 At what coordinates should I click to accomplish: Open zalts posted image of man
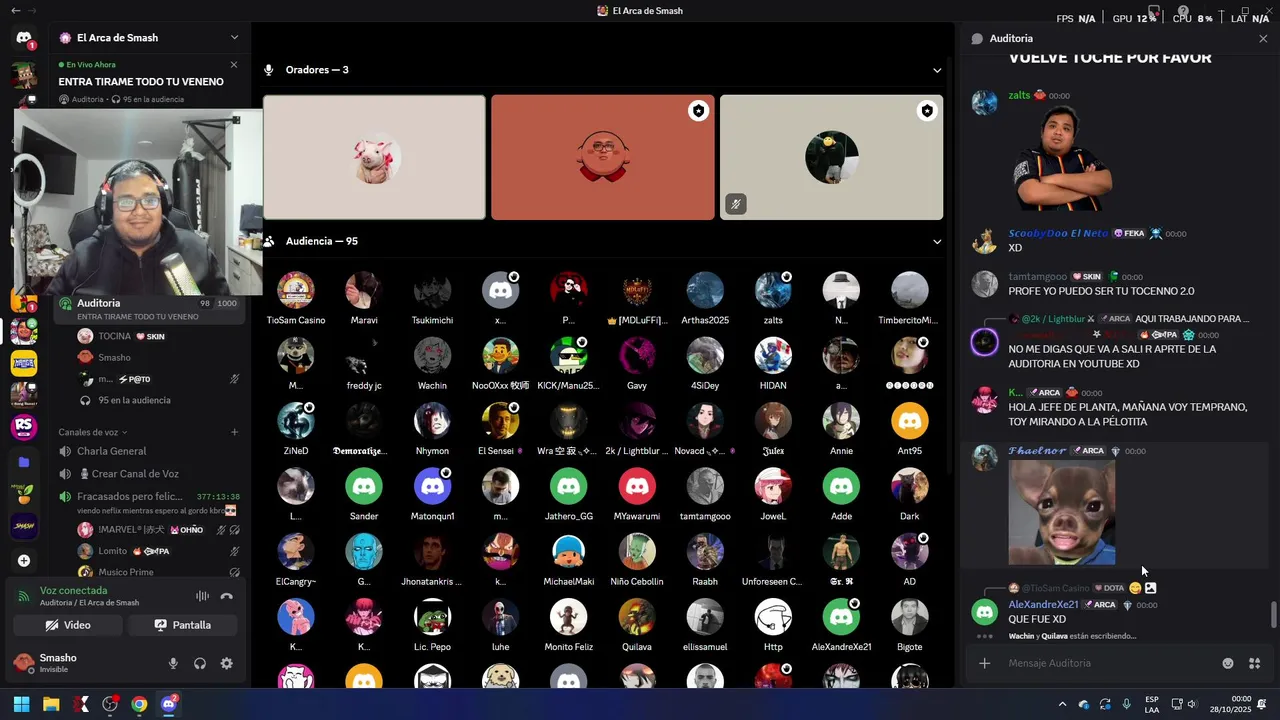[1061, 158]
